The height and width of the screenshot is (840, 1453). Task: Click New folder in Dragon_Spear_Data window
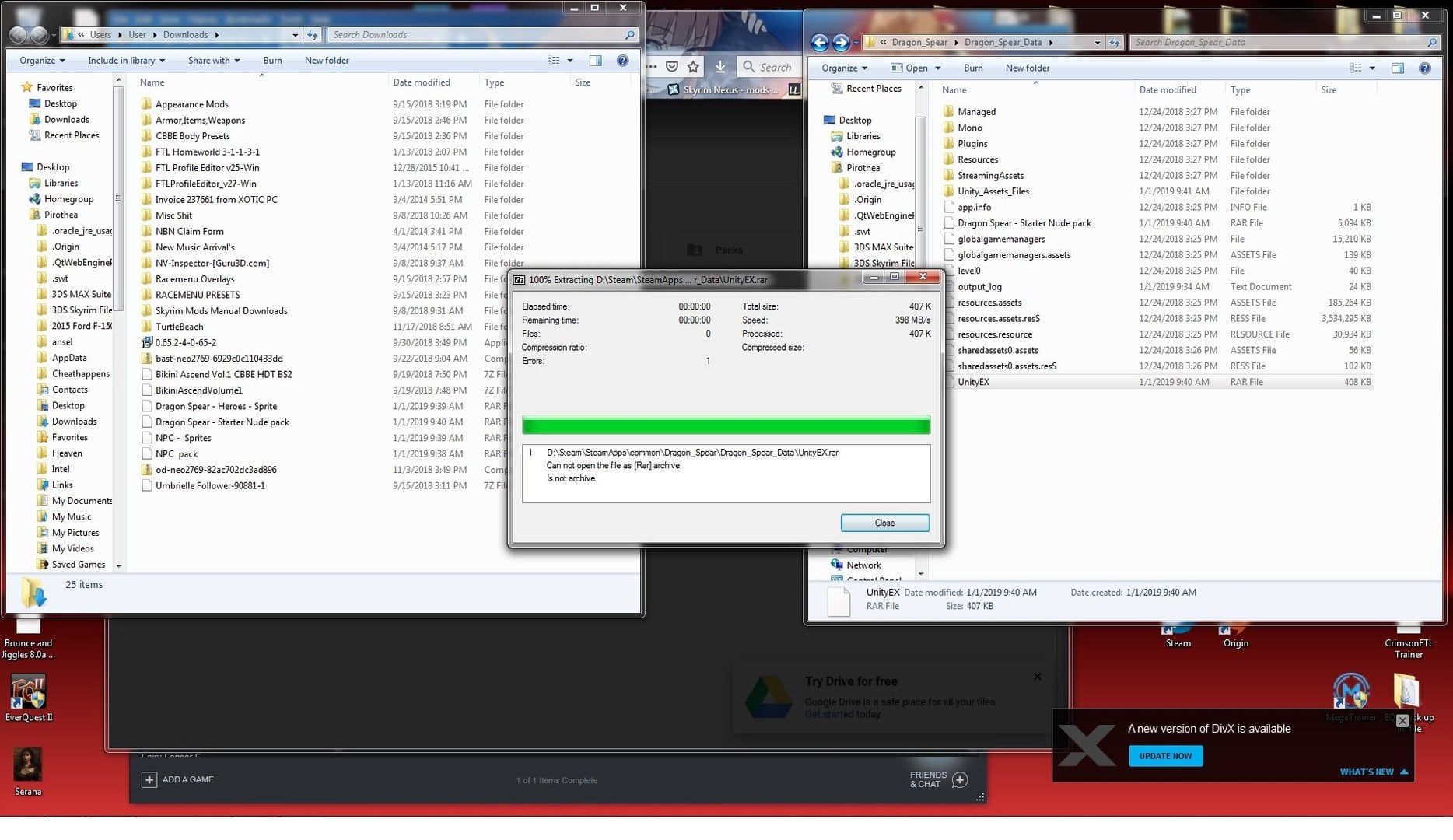1028,68
